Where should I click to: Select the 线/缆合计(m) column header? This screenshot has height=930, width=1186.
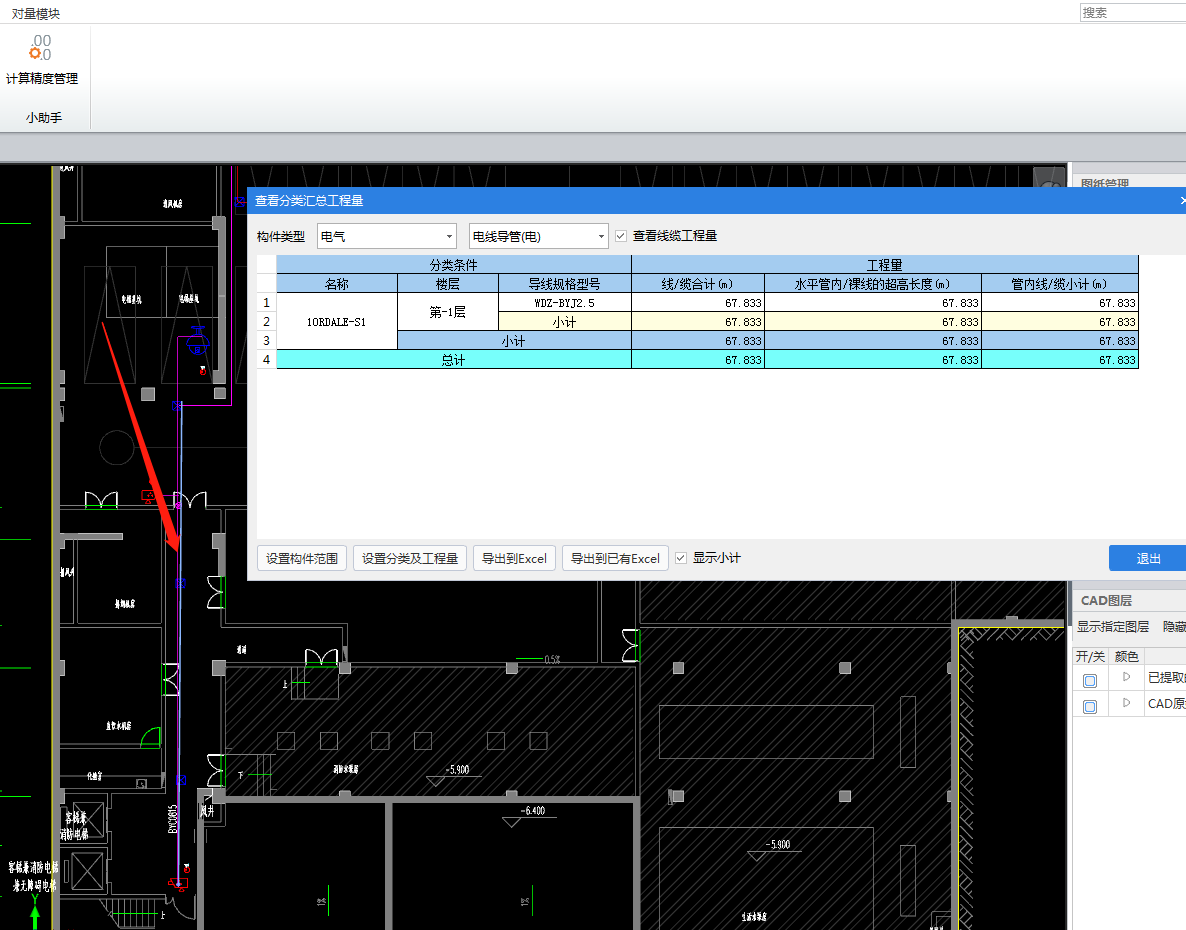tap(697, 284)
